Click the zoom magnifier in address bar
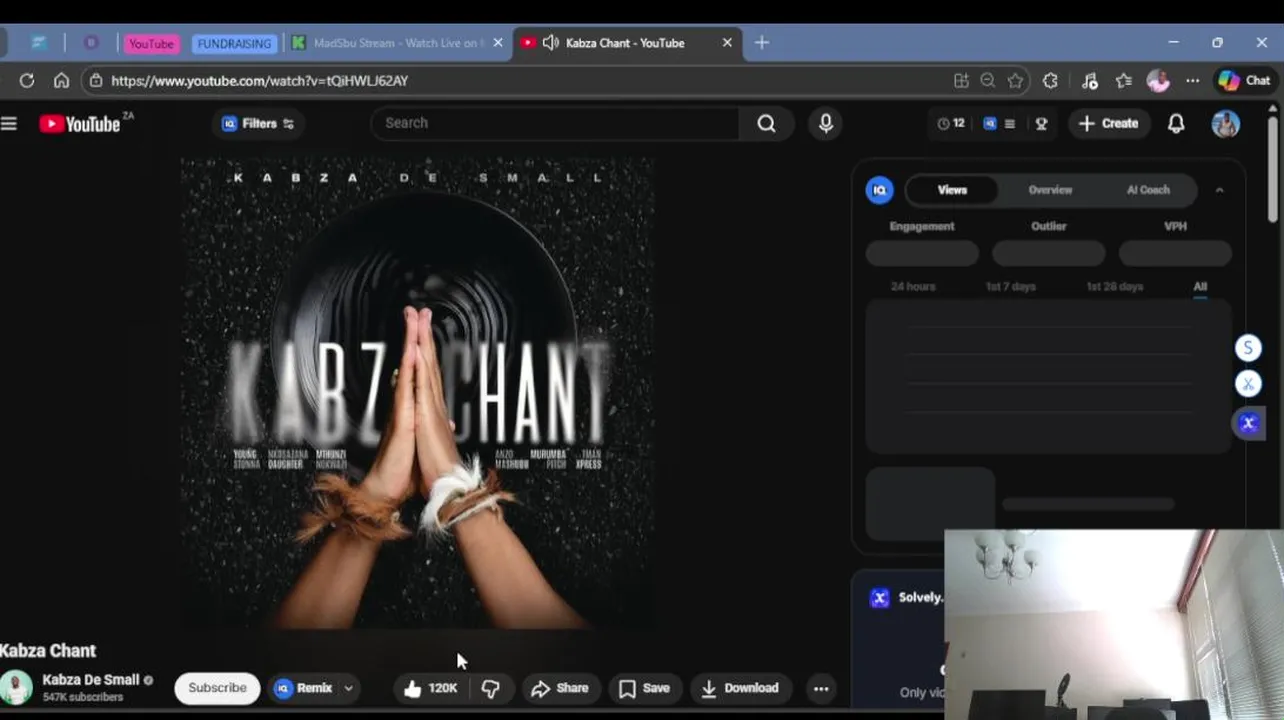The image size is (1284, 720). coord(988,80)
